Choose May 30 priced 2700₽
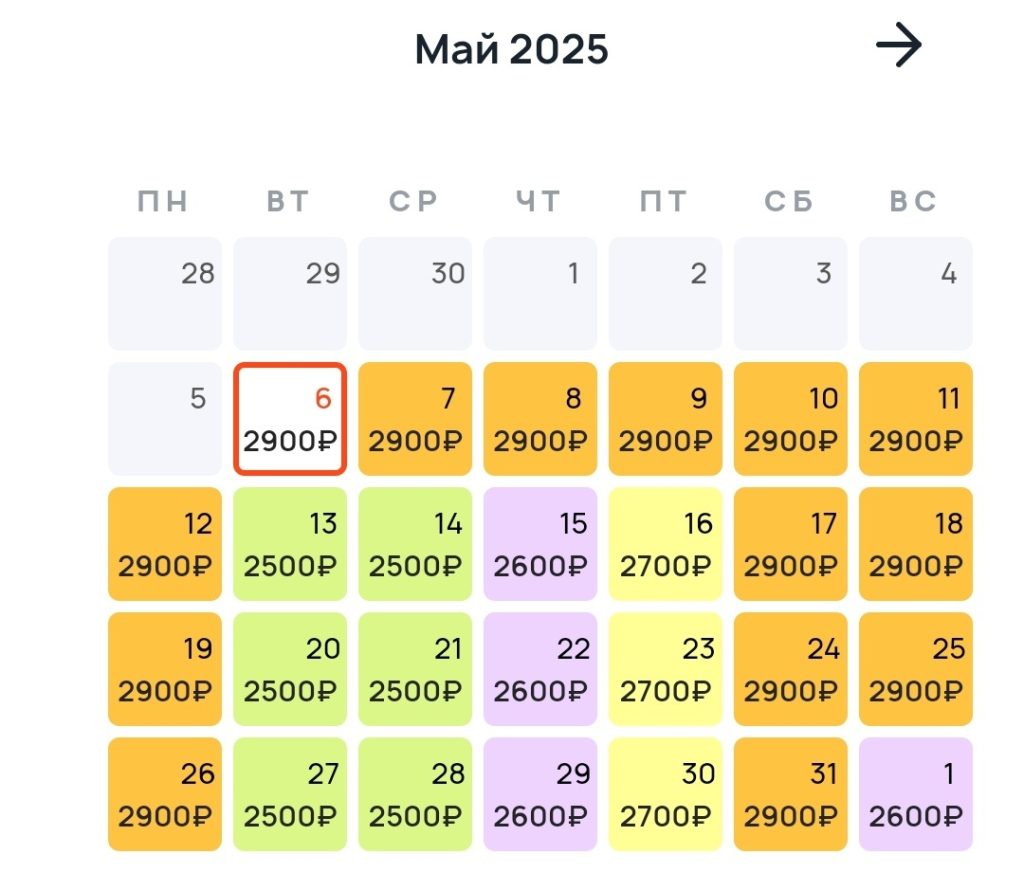The height and width of the screenshot is (872, 1024). (665, 794)
